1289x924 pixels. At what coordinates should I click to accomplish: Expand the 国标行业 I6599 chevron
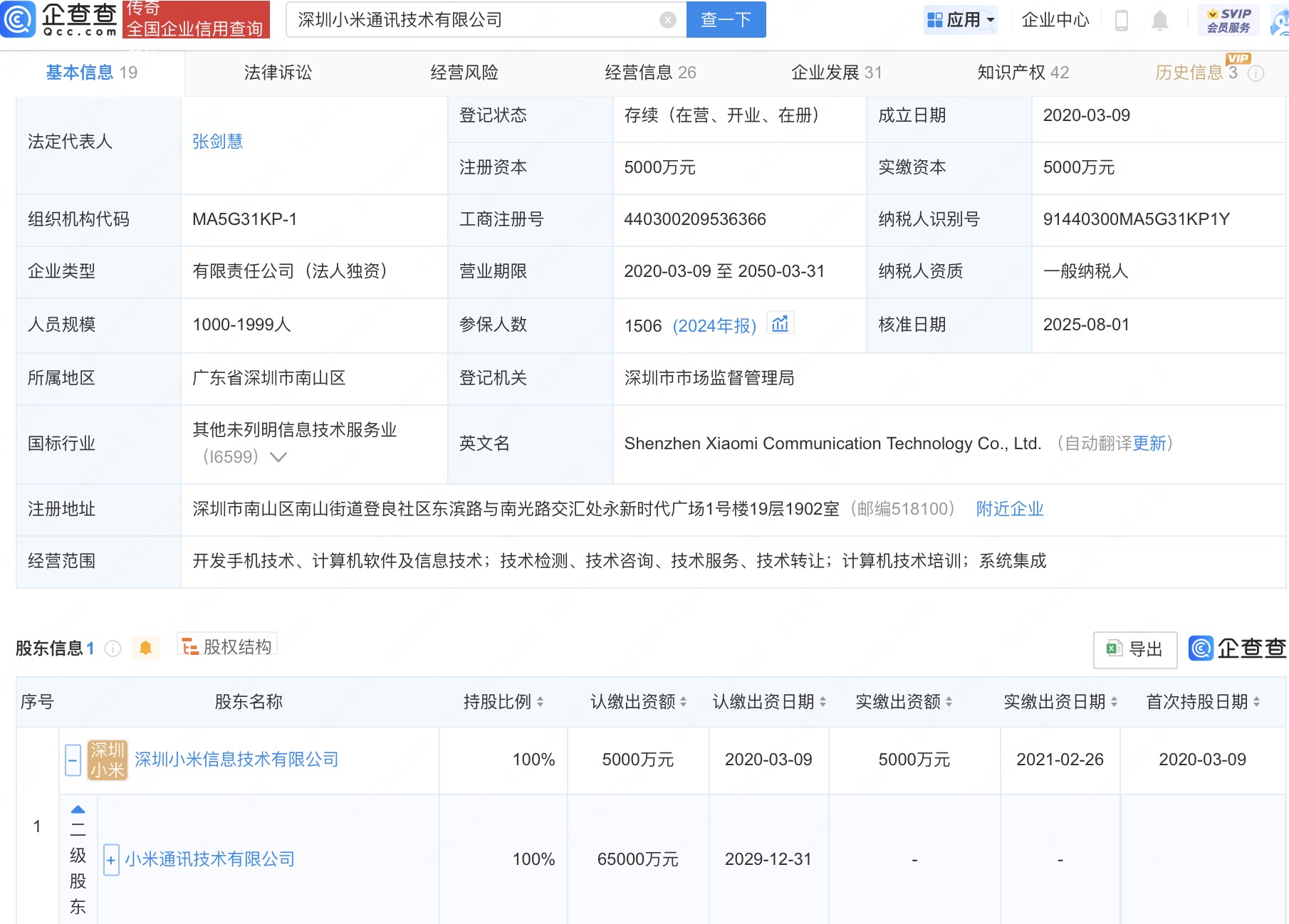pos(278,457)
